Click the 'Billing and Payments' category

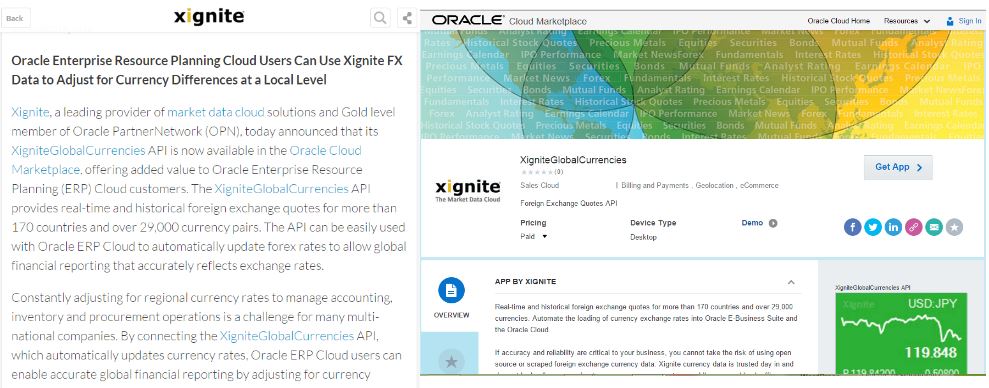click(655, 185)
